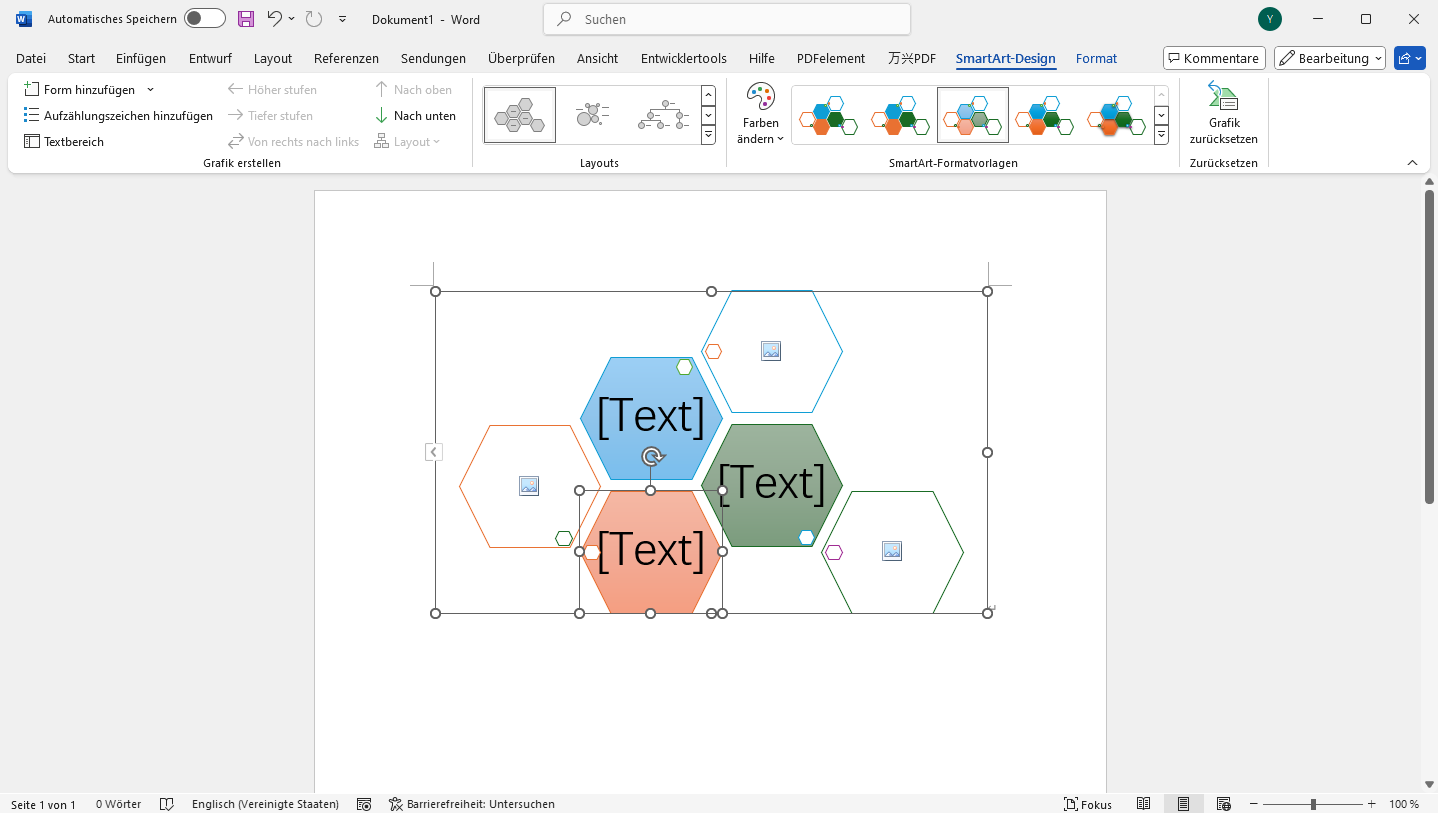Open the user account avatar Y

click(x=1270, y=19)
